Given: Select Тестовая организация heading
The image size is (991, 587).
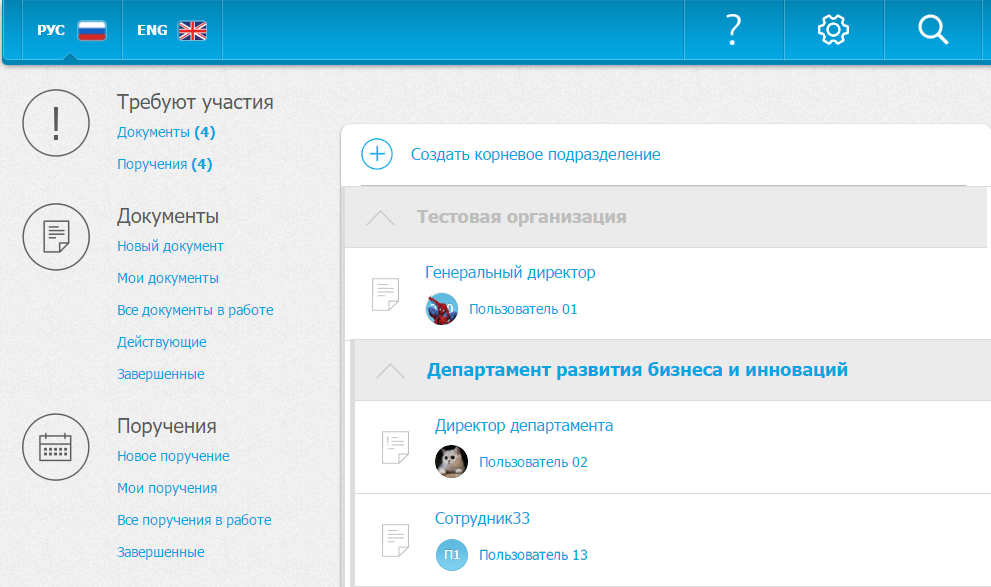Looking at the screenshot, I should click(521, 217).
